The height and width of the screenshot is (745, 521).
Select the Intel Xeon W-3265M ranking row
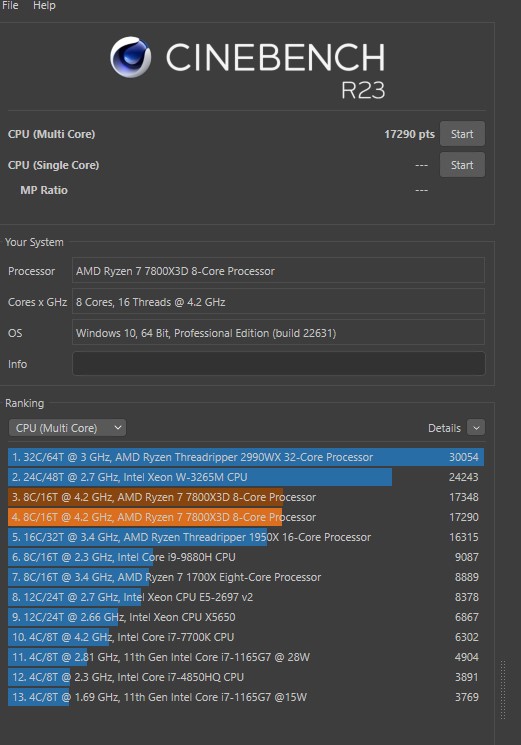(x=246, y=477)
